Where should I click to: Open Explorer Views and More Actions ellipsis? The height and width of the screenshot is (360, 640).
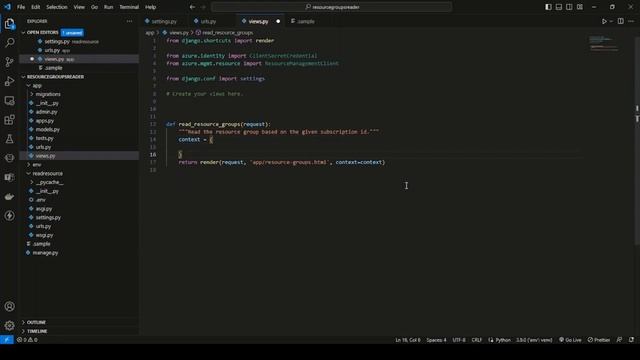tap(129, 21)
